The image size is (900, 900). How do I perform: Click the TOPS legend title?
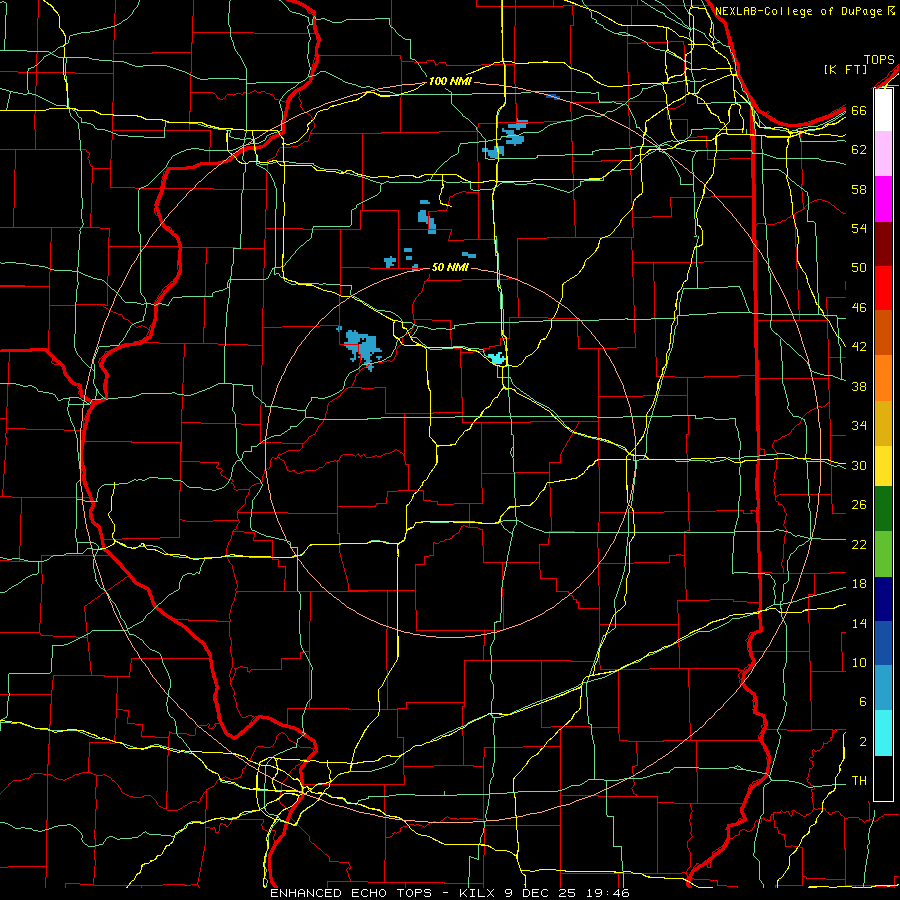879,60
